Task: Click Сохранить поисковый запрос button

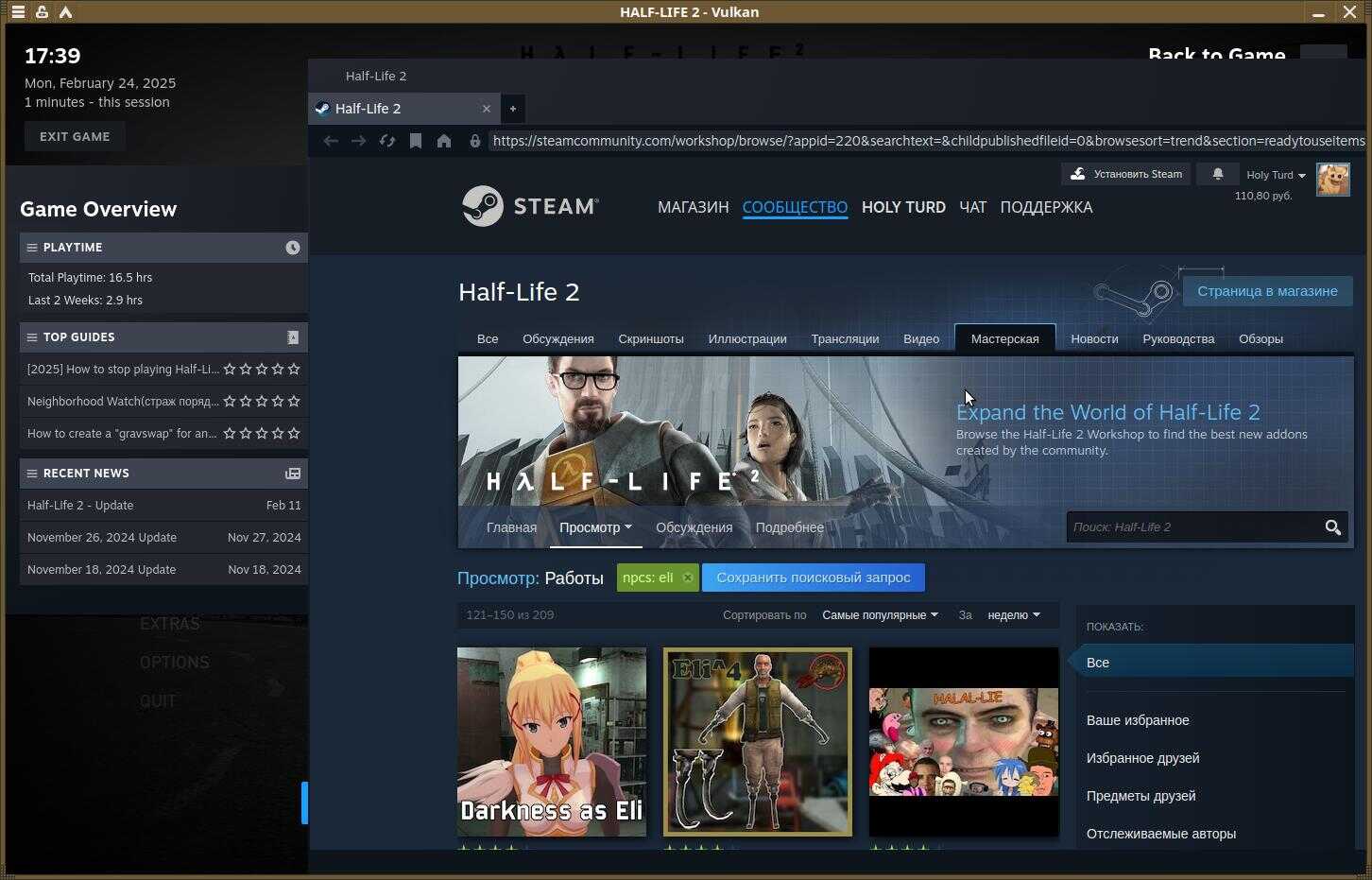Action: point(814,578)
